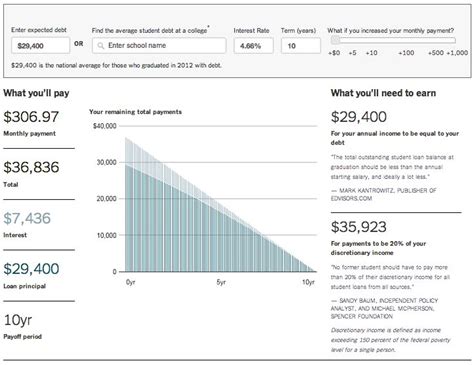Screen dimensions: 474x365
Task: Click the search magnifier icon in school field
Action: pos(100,46)
